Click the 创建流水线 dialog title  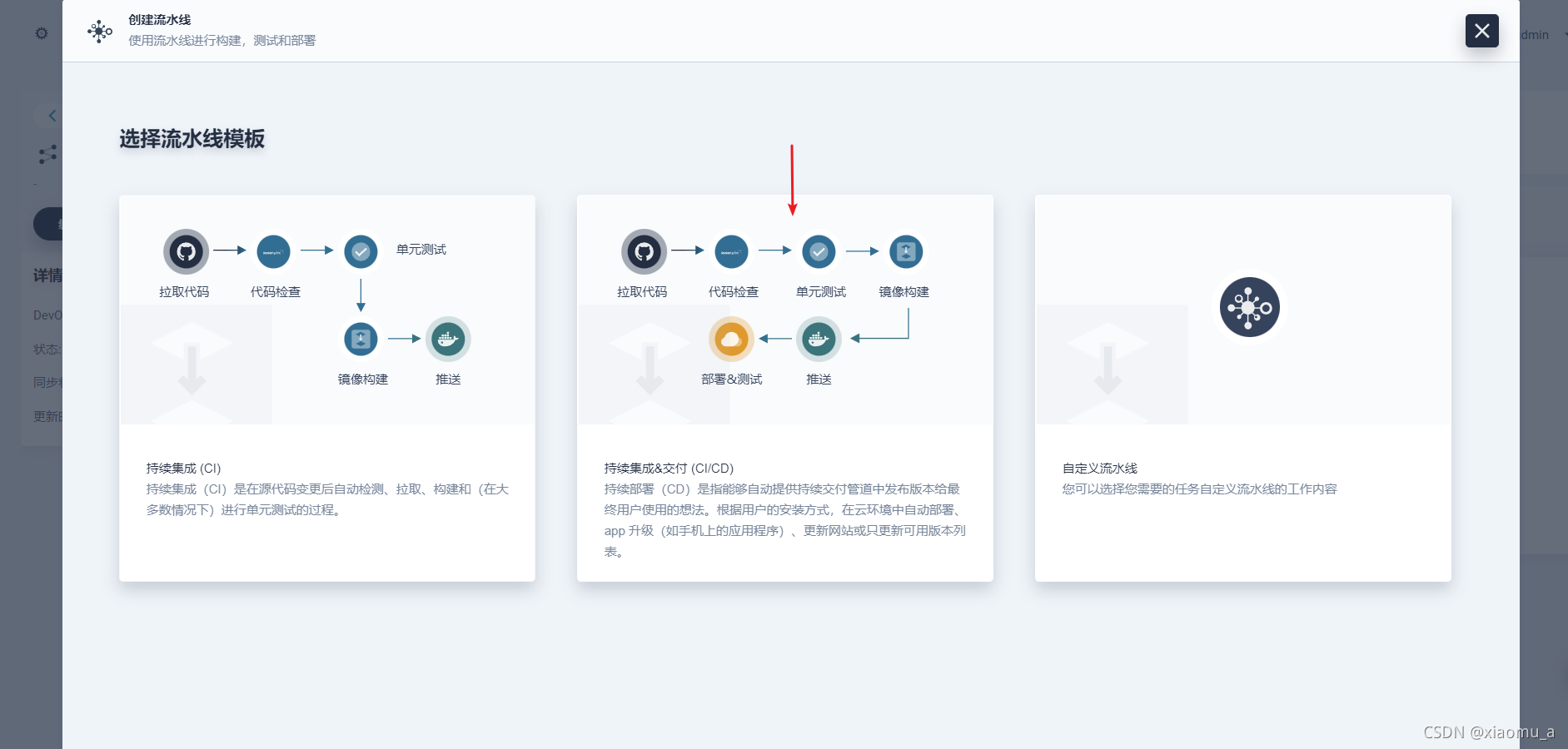(x=160, y=20)
